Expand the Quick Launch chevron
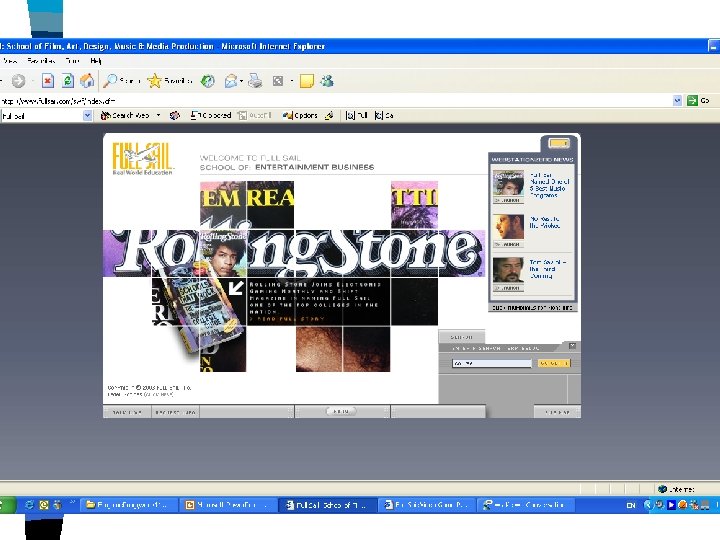720x540 pixels. [x=72, y=503]
